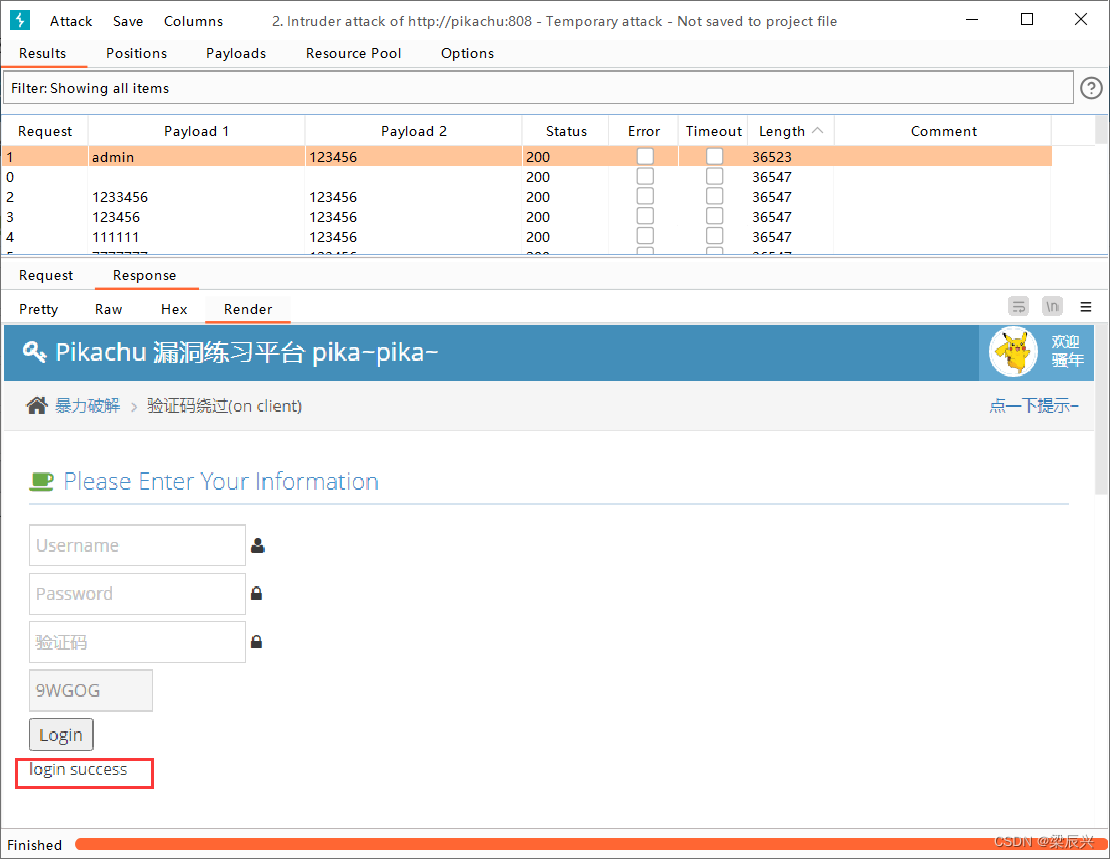Tick the Timeout checkbox for request 0

tap(714, 176)
